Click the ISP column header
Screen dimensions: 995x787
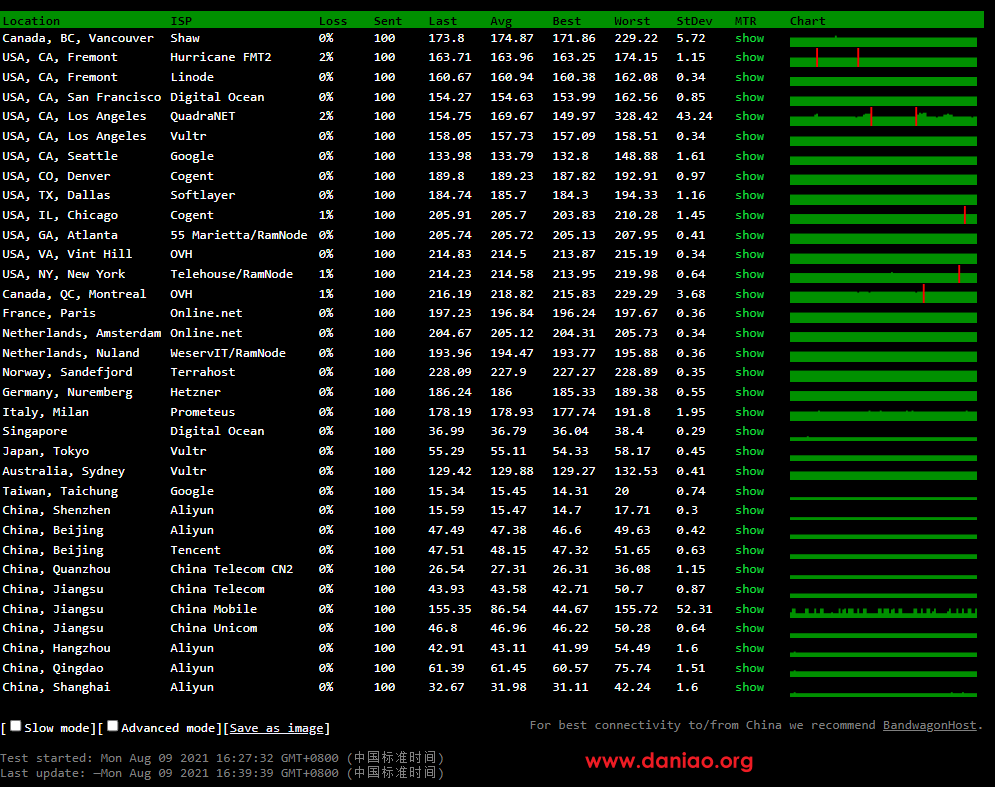[181, 21]
